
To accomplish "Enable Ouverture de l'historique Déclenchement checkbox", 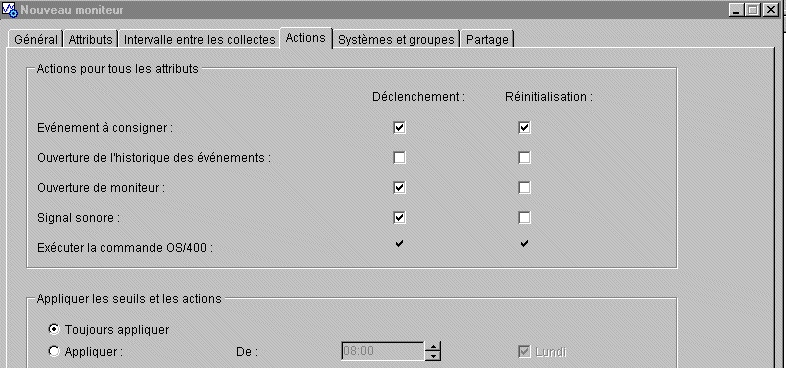I will pyautogui.click(x=400, y=158).
